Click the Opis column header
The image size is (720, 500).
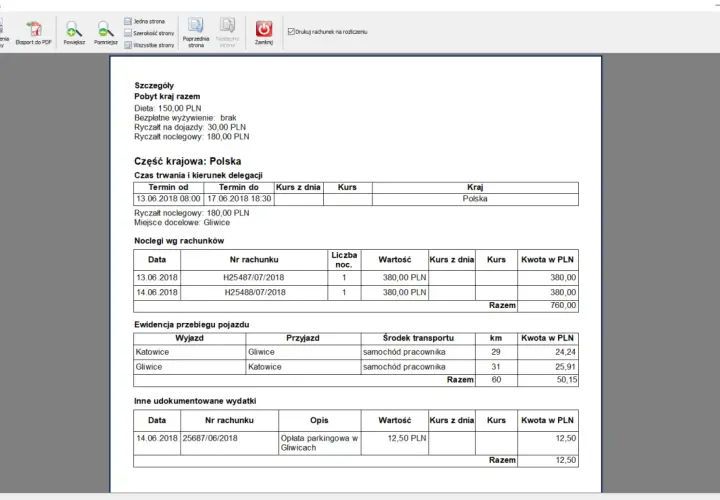pyautogui.click(x=319, y=421)
